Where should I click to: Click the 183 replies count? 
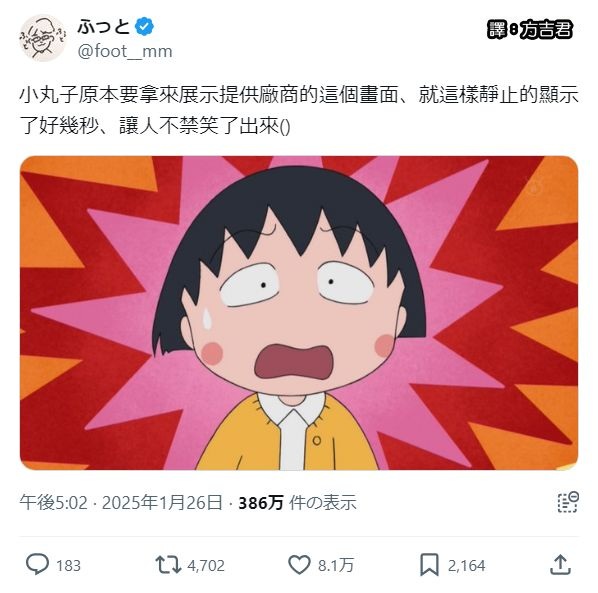pos(69,565)
